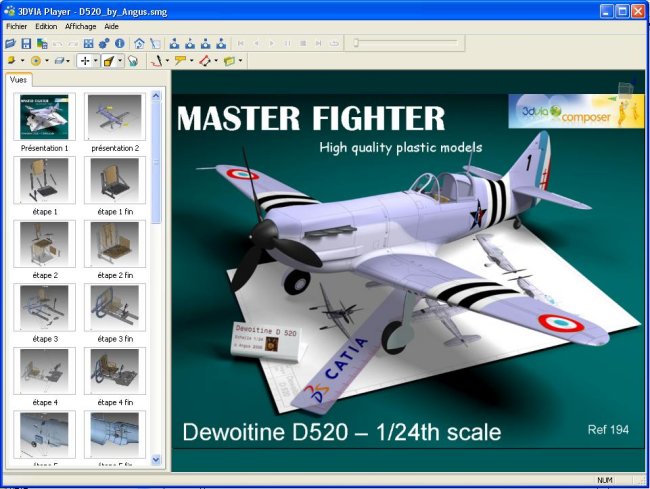The height and width of the screenshot is (489, 650).
Task: Open dropdown next to yellow circle icon
Action: point(46,61)
